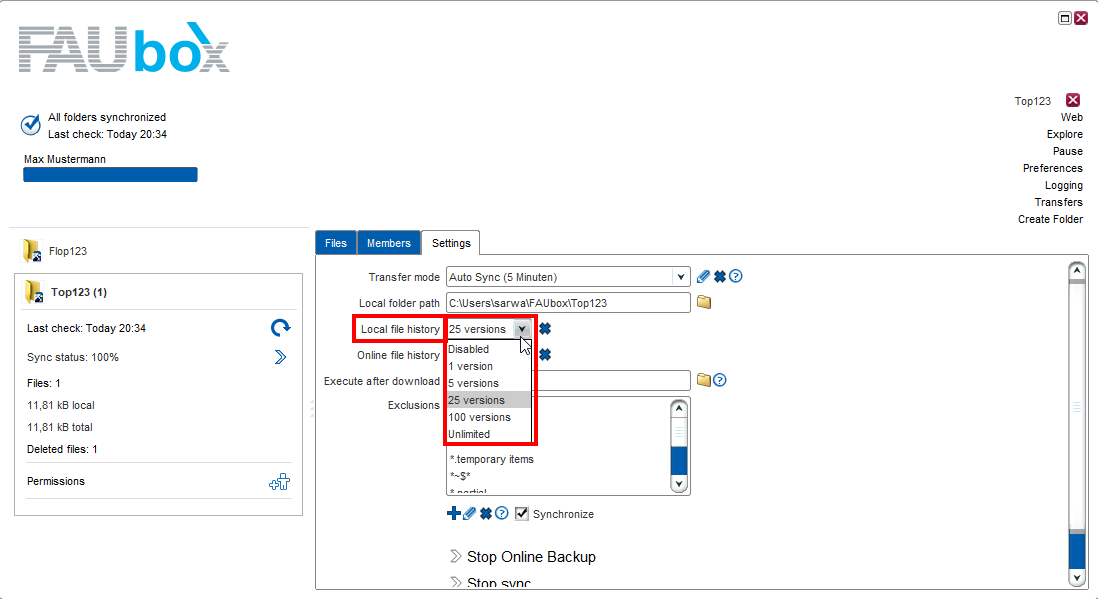Screen dimensions: 1098x599
Task: Click settings panel scroll up arrow
Action: [1077, 270]
